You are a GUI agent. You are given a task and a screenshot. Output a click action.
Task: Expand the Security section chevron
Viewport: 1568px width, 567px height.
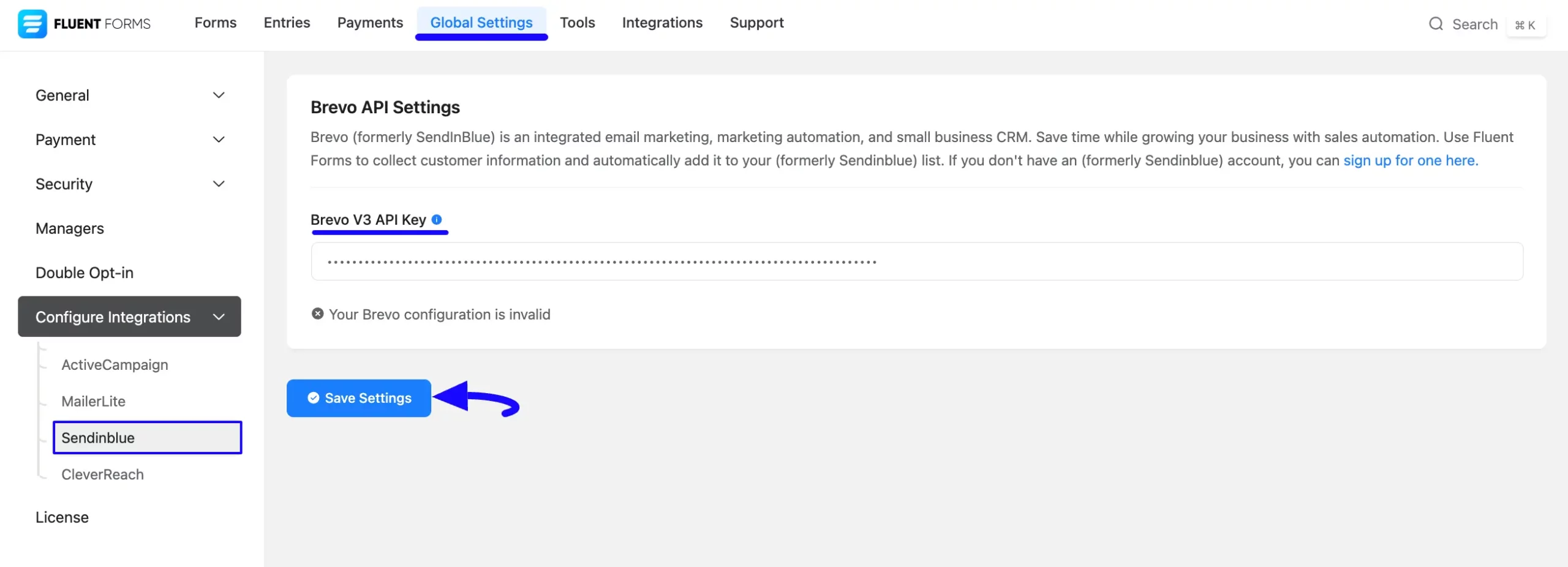pyautogui.click(x=219, y=184)
